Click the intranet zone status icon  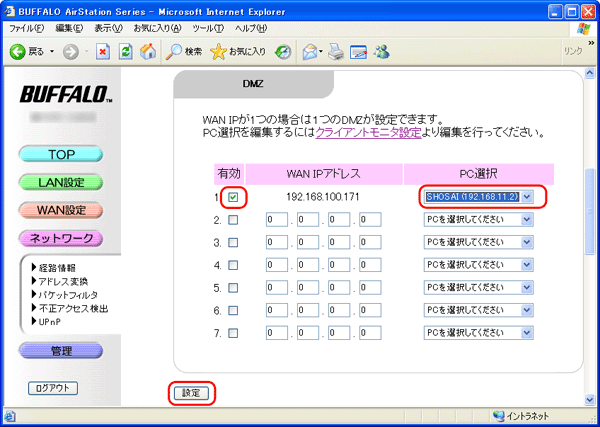(499, 417)
